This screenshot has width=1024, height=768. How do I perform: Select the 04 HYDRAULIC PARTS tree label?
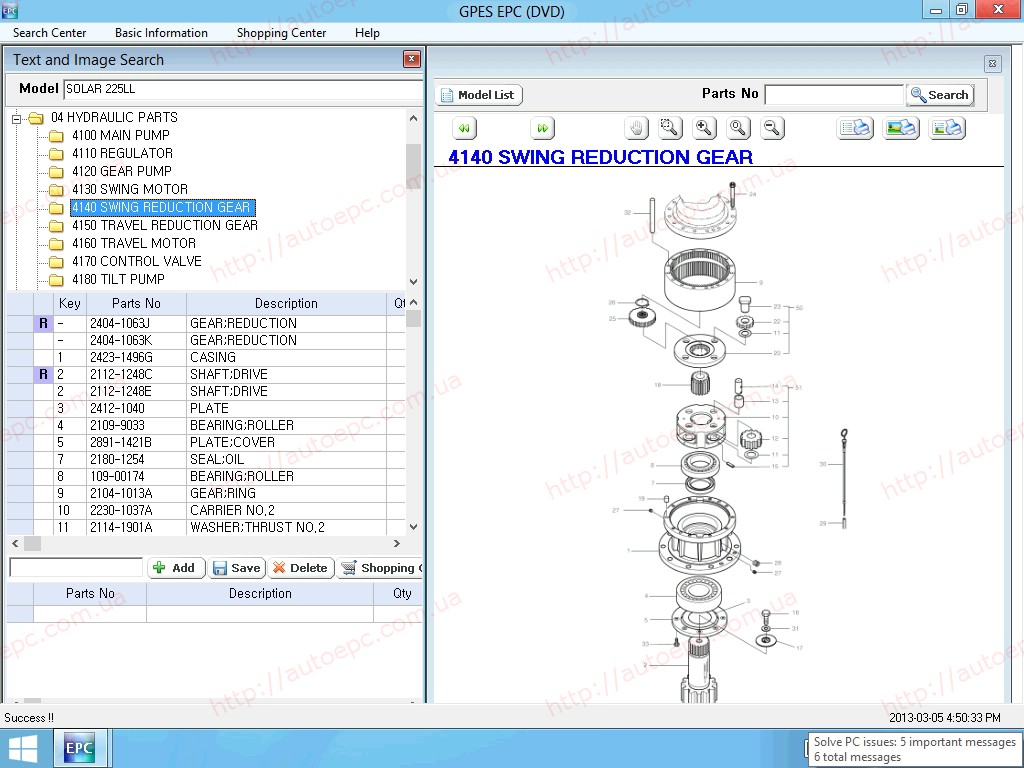(x=114, y=118)
